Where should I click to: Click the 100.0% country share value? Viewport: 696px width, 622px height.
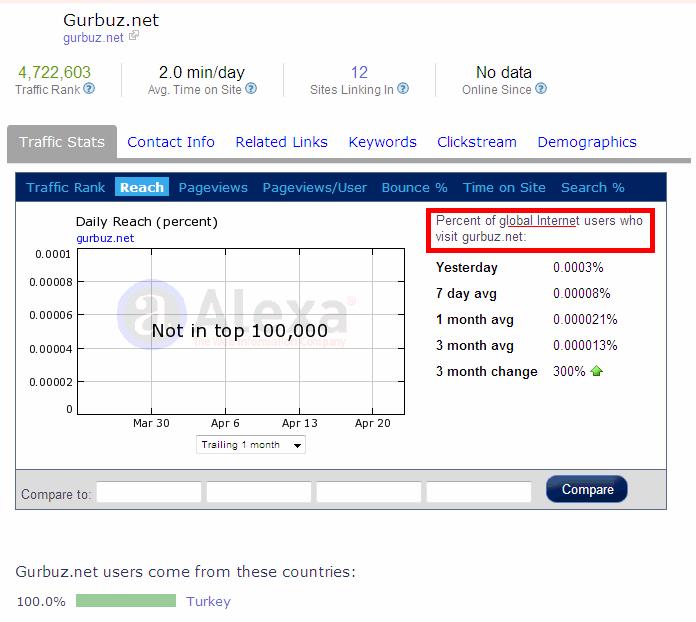pos(41,602)
